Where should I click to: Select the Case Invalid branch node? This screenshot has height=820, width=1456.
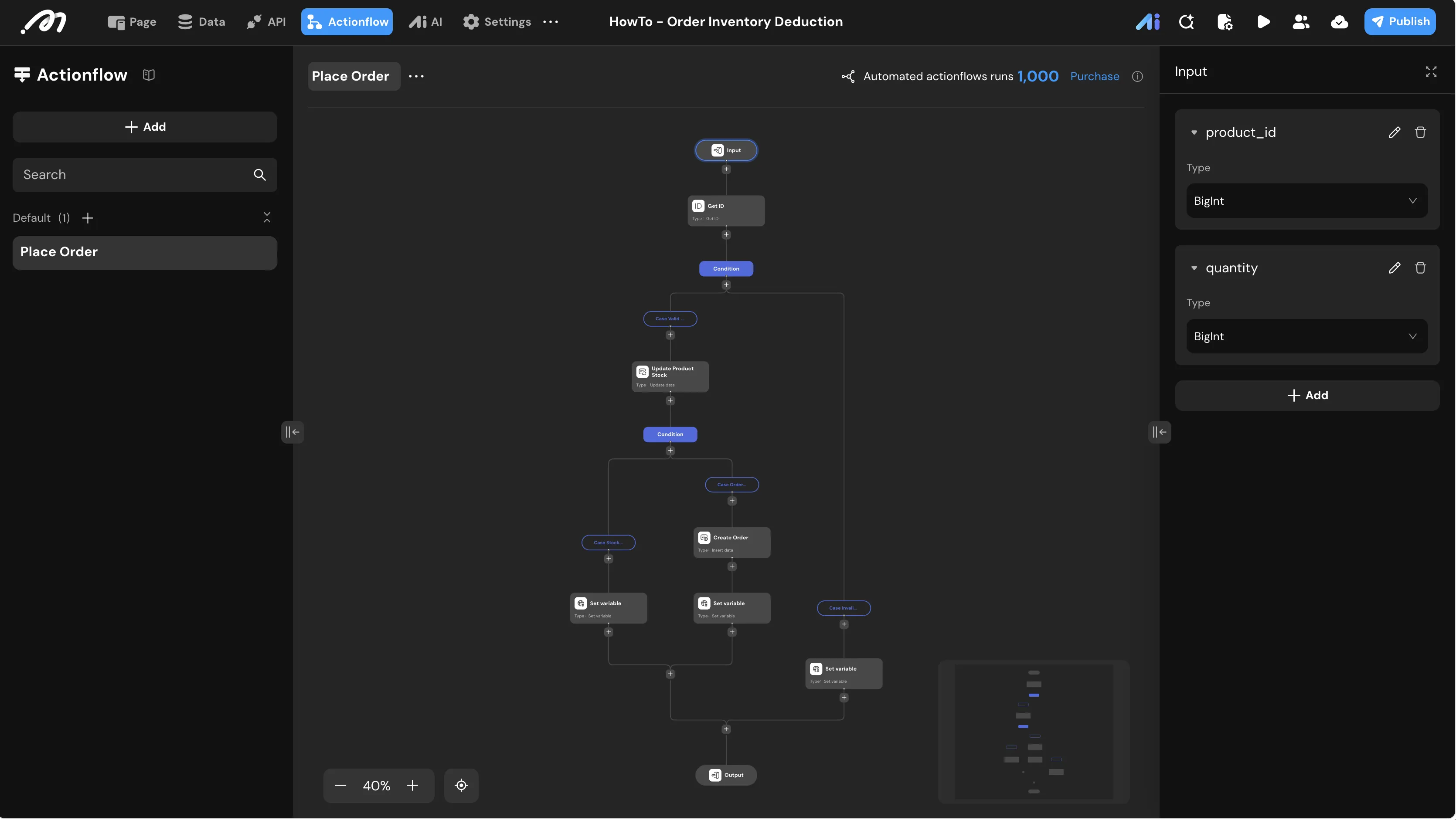pos(844,609)
